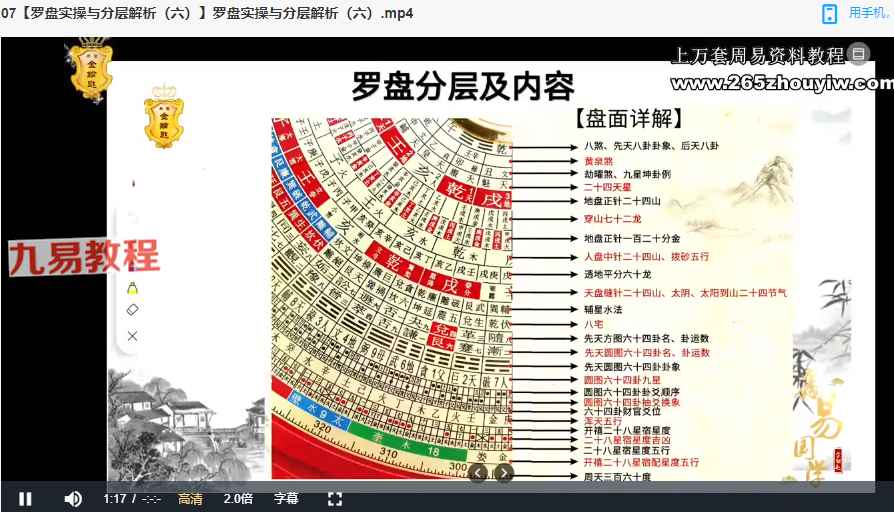The image size is (894, 512).
Task: Go to previous slide arrow
Action: (x=478, y=473)
